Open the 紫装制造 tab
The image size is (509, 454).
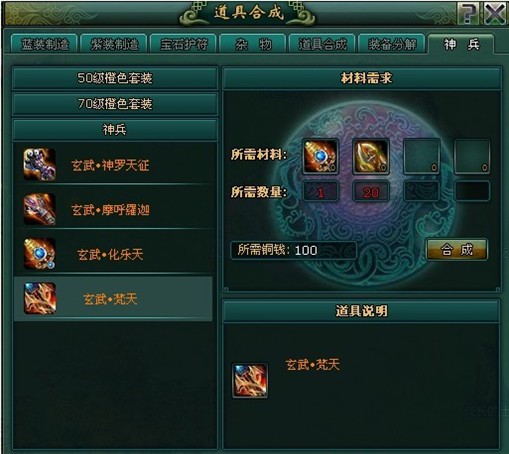114,44
